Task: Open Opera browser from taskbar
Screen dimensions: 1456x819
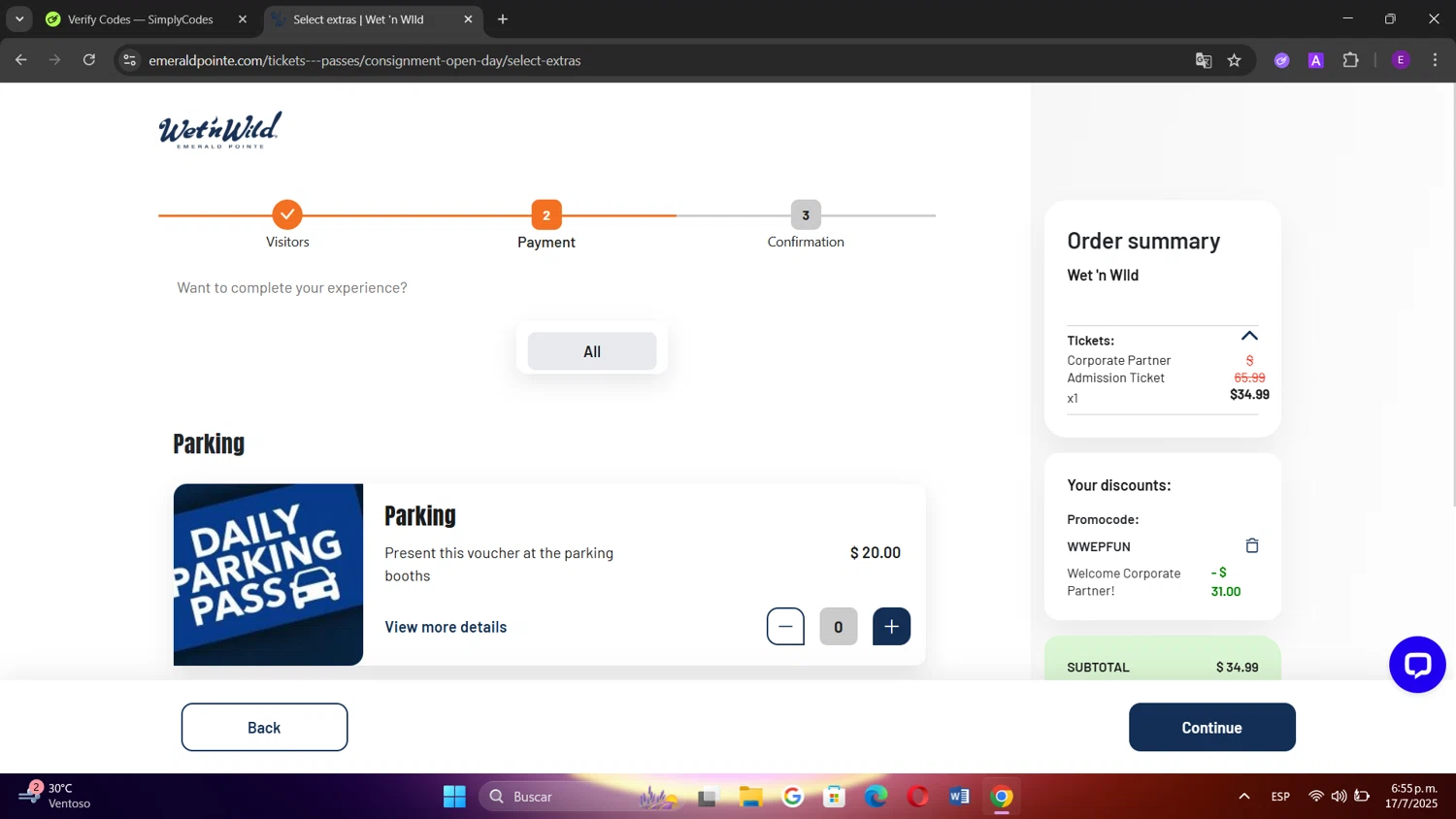Action: click(918, 797)
